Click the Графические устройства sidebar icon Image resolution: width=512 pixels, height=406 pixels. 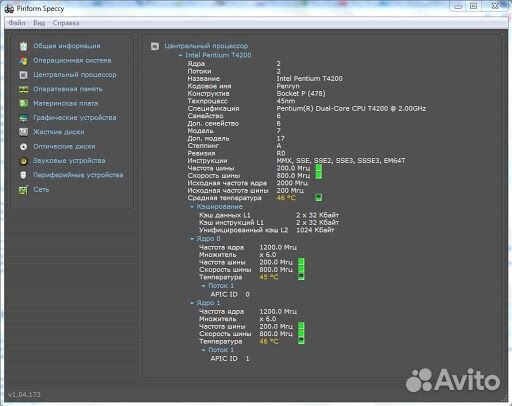pyautogui.click(x=23, y=118)
